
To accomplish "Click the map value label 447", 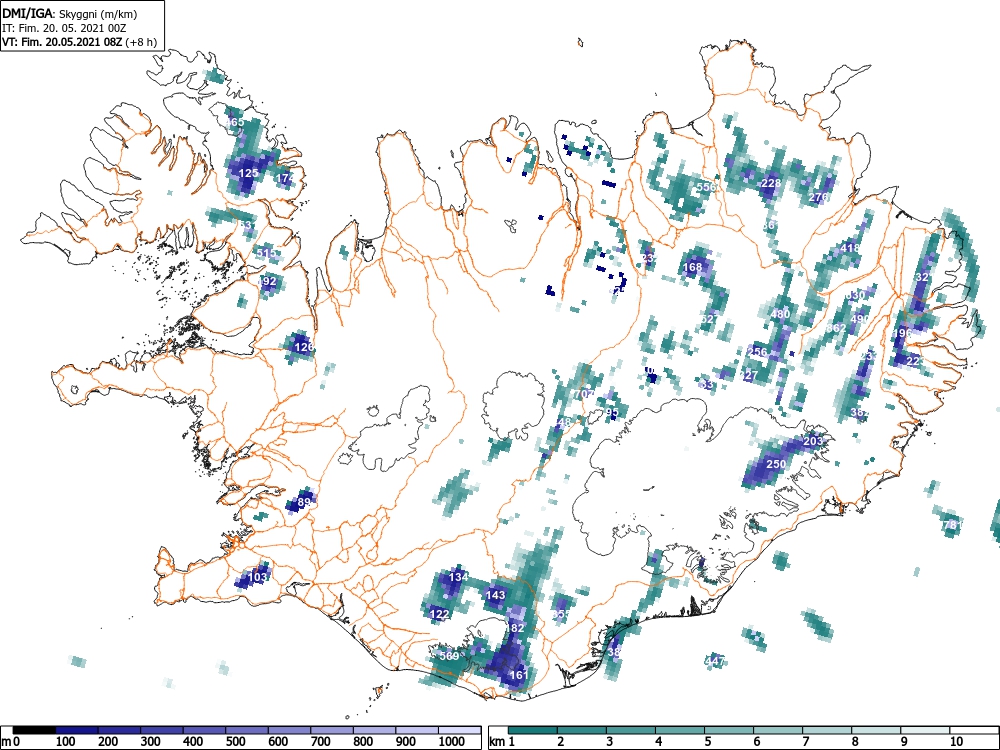I will tap(715, 661).
